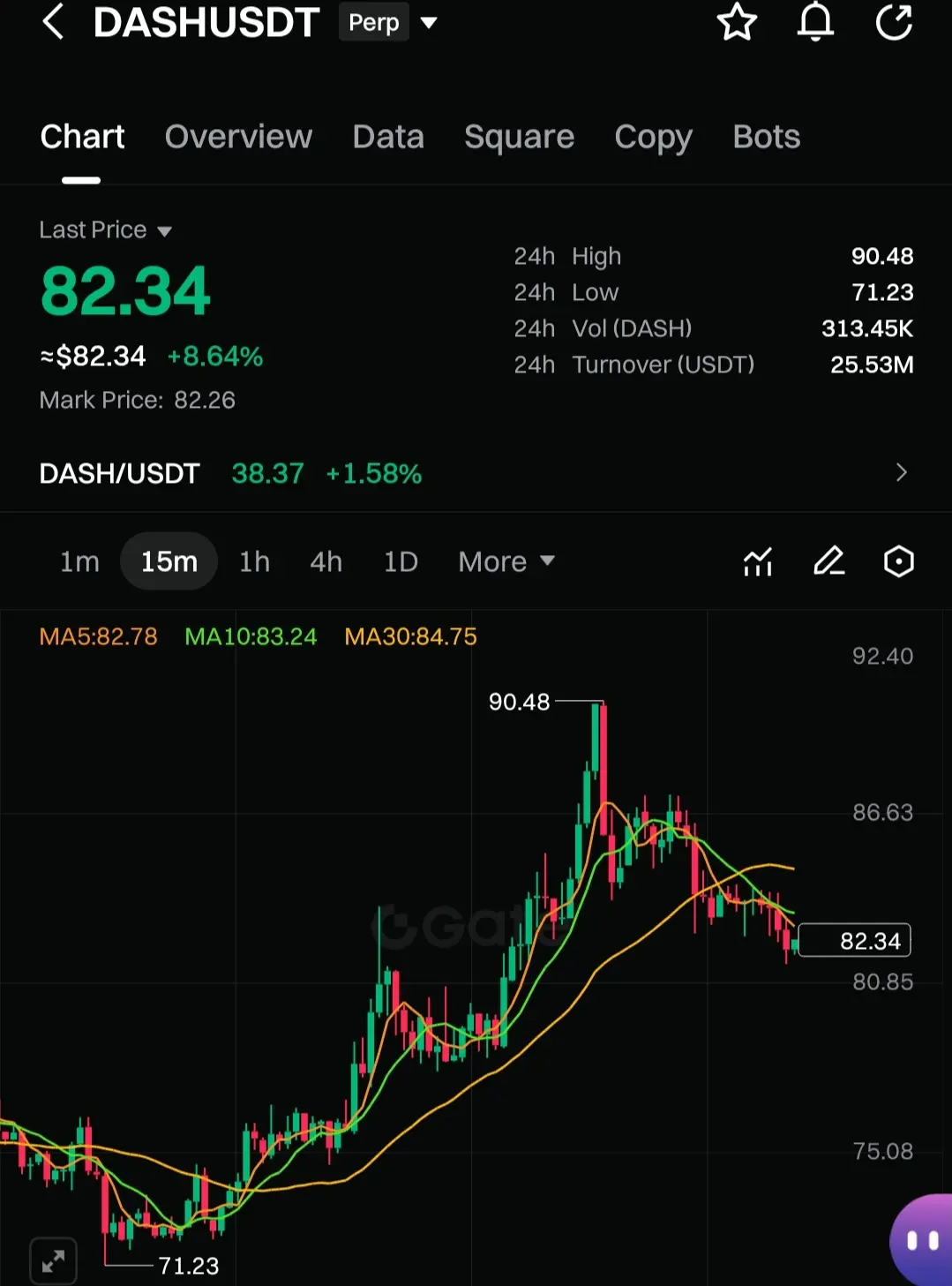Tap the 71.23 low marker on chart
Viewport: 952px width, 1286px height.
click(x=188, y=1266)
